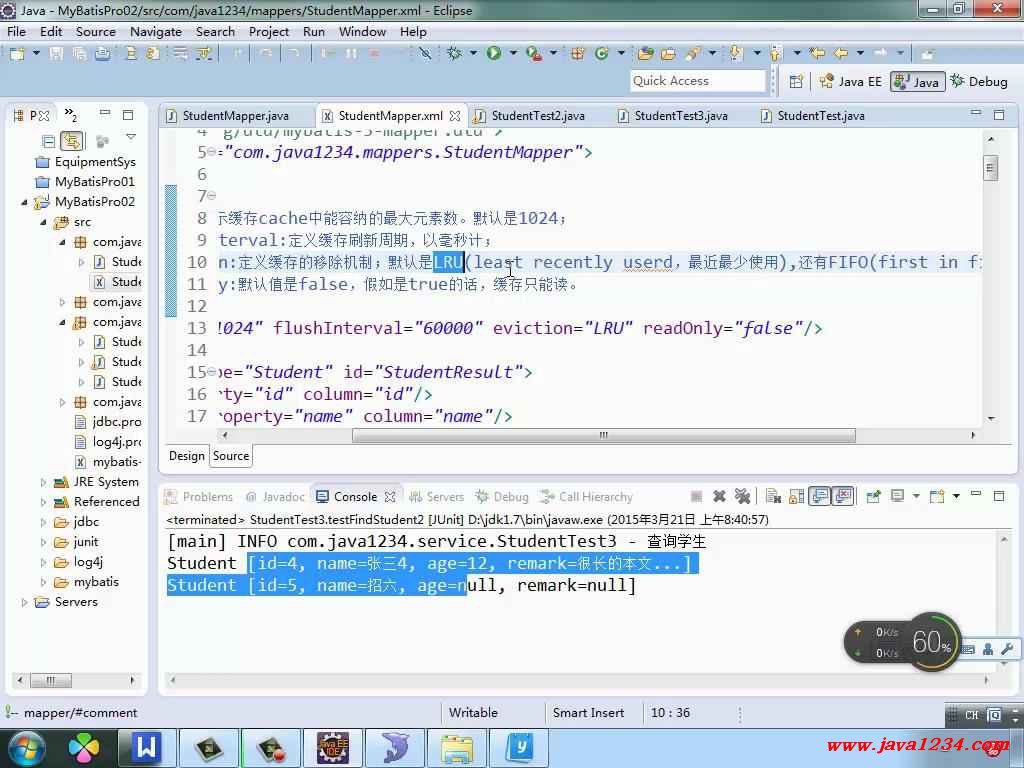1024x768 pixels.
Task: Click the green Run toolbar icon
Action: click(494, 54)
